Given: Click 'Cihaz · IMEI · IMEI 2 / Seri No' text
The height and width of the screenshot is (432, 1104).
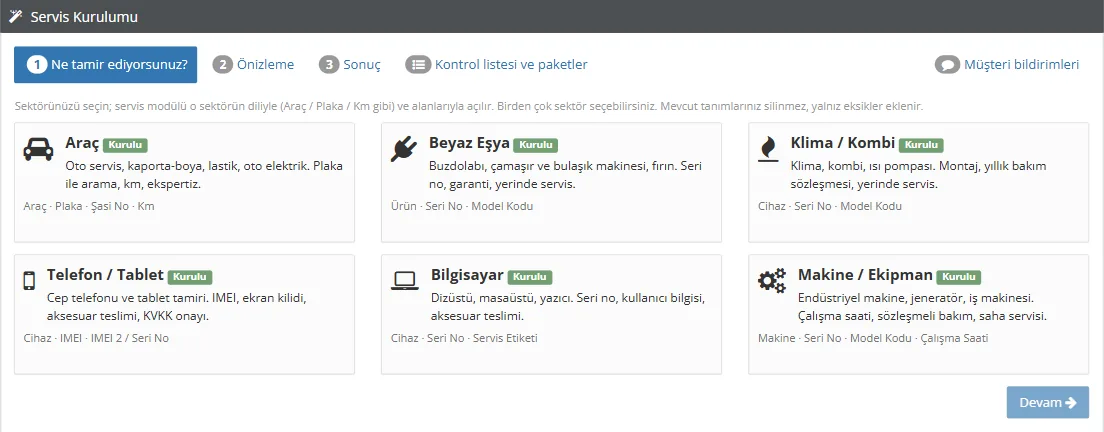Looking at the screenshot, I should pyautogui.click(x=96, y=338).
